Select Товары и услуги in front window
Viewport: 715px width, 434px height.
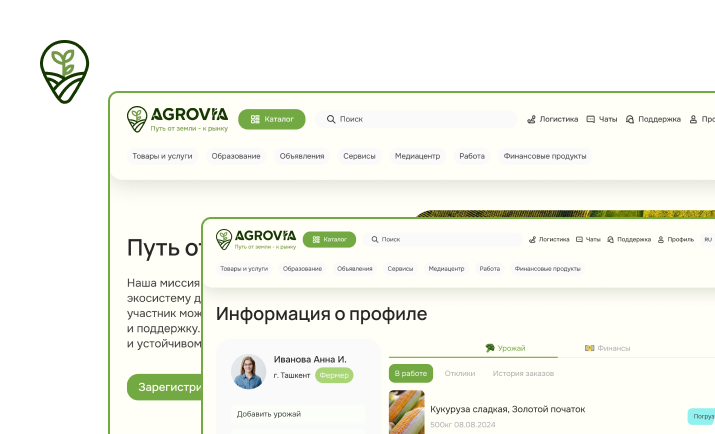click(x=244, y=269)
